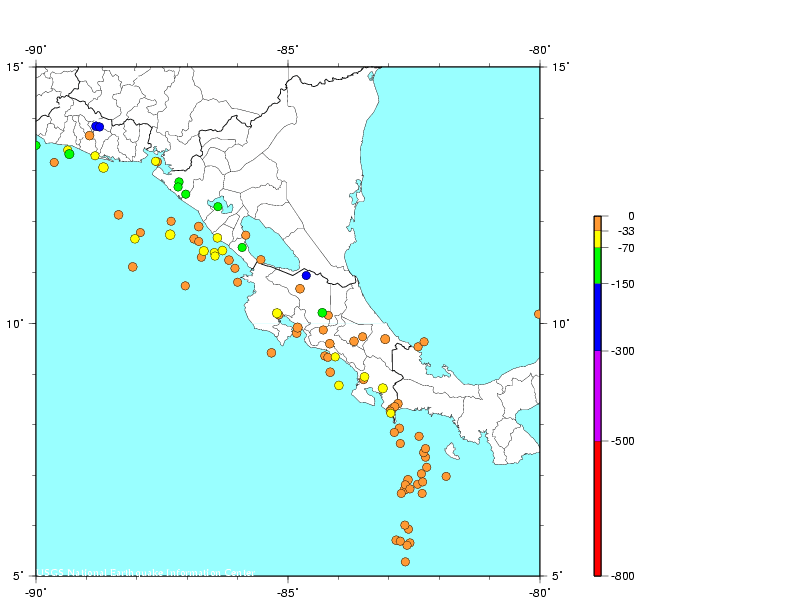This screenshot has width=792, height=612.
Task: Select the purple depth band in the legend
Action: (597, 396)
